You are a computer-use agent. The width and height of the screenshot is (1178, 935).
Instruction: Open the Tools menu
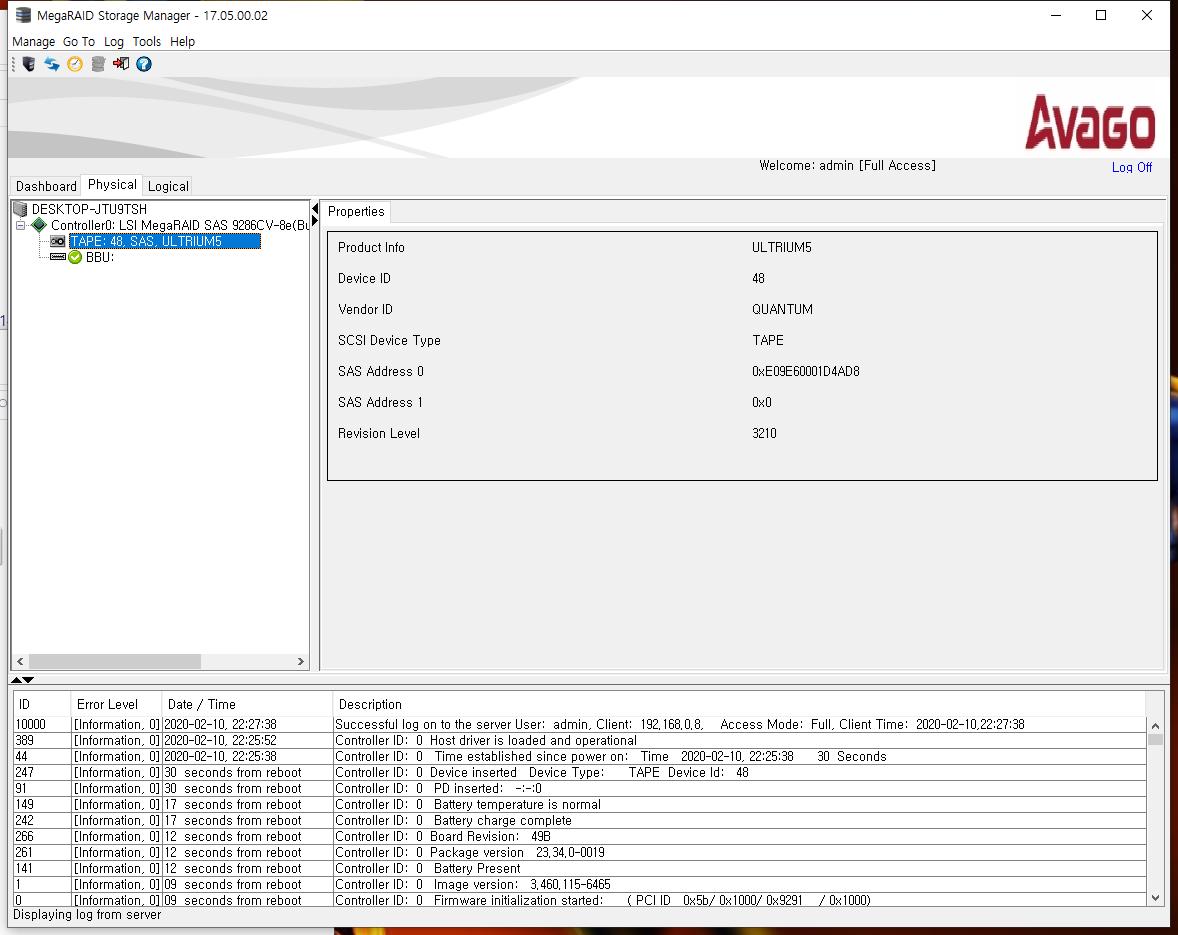pos(146,41)
